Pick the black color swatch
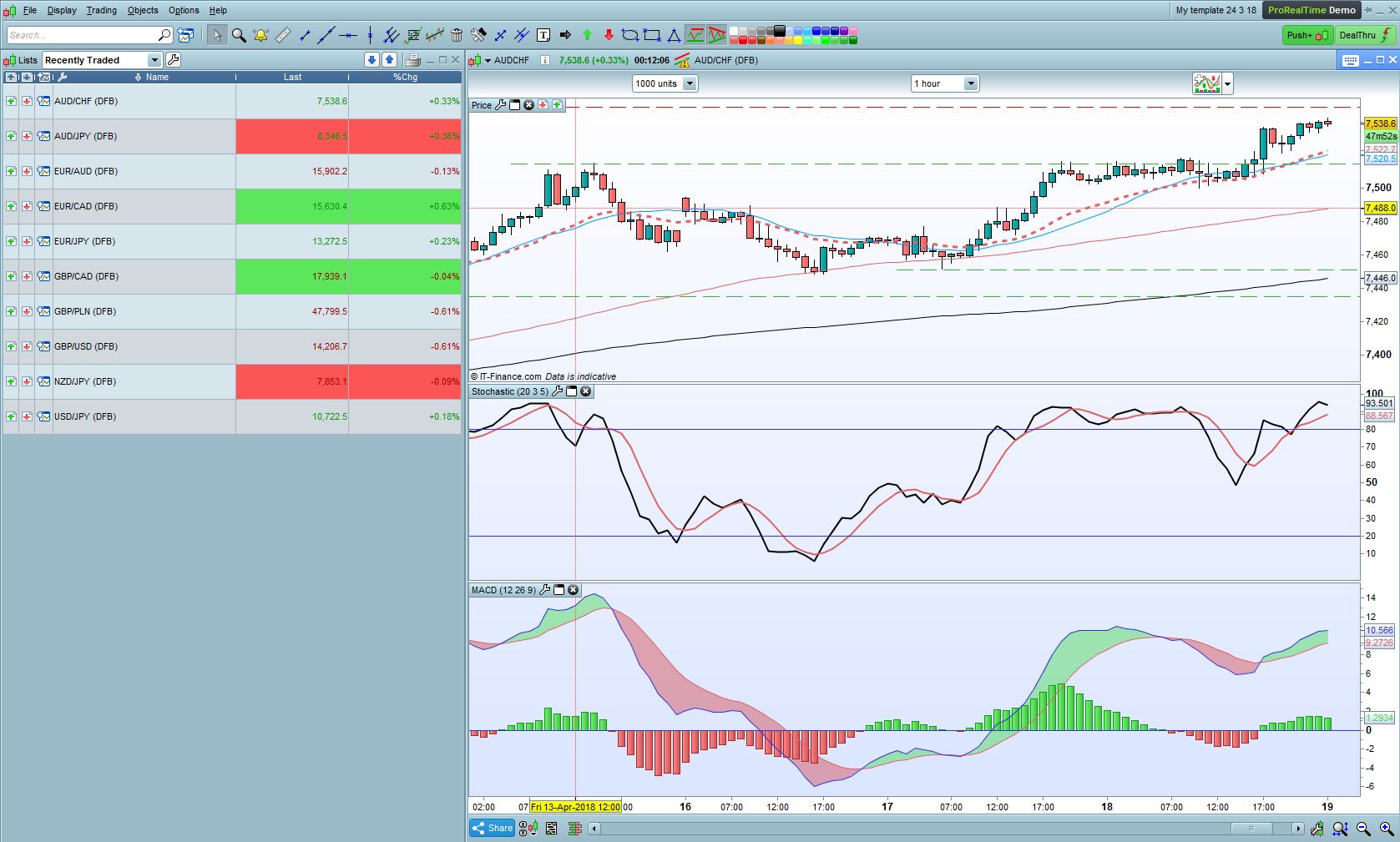 coord(780,31)
